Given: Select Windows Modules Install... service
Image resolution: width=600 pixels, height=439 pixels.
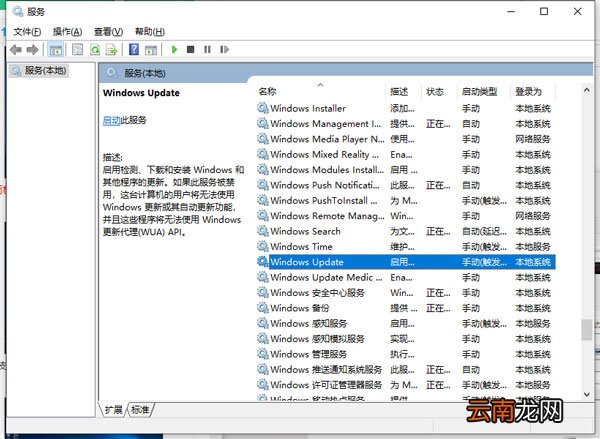Looking at the screenshot, I should click(406, 170).
